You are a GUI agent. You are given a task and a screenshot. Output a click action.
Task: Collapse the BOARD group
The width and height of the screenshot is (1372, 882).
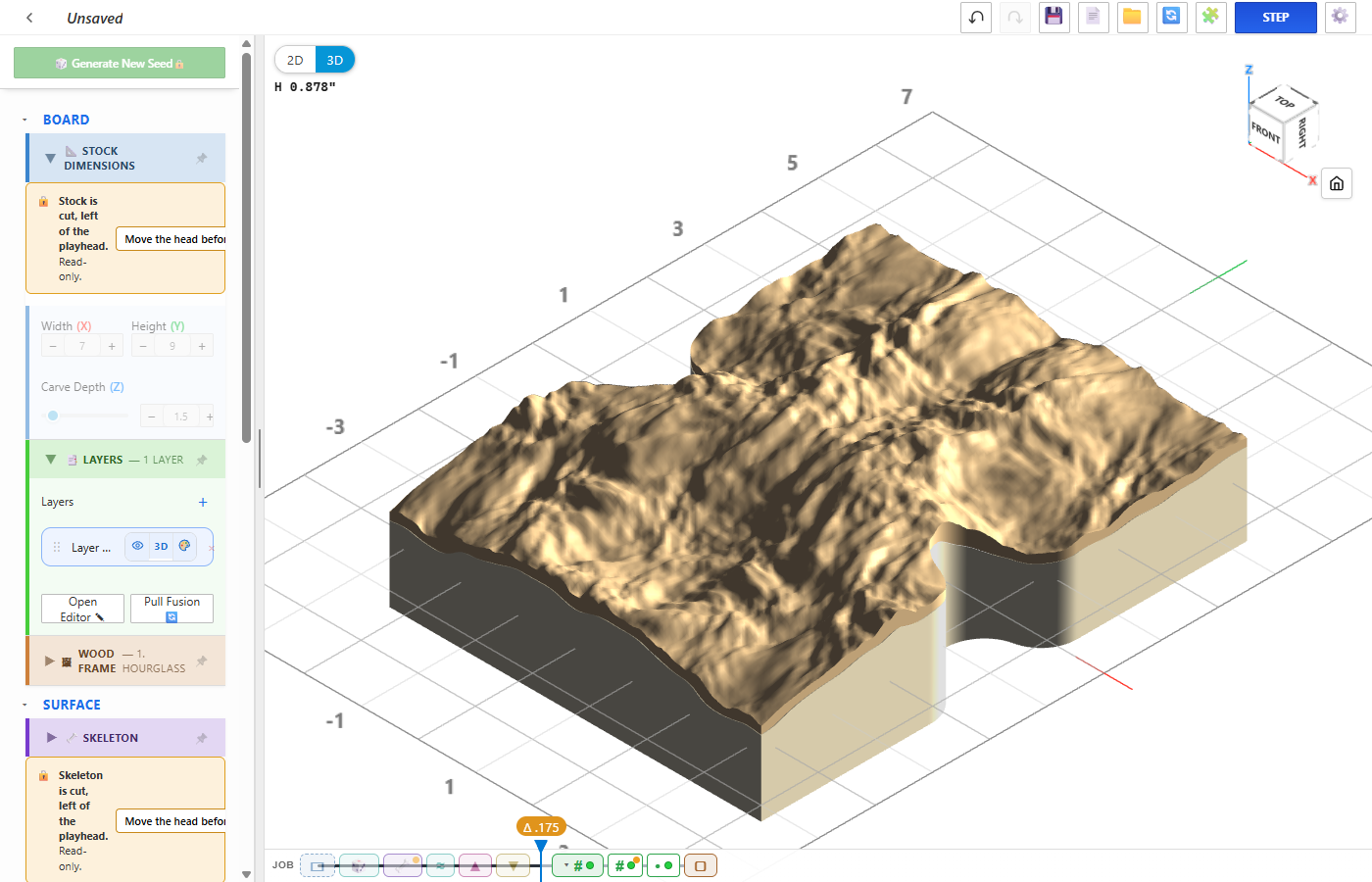point(24,120)
